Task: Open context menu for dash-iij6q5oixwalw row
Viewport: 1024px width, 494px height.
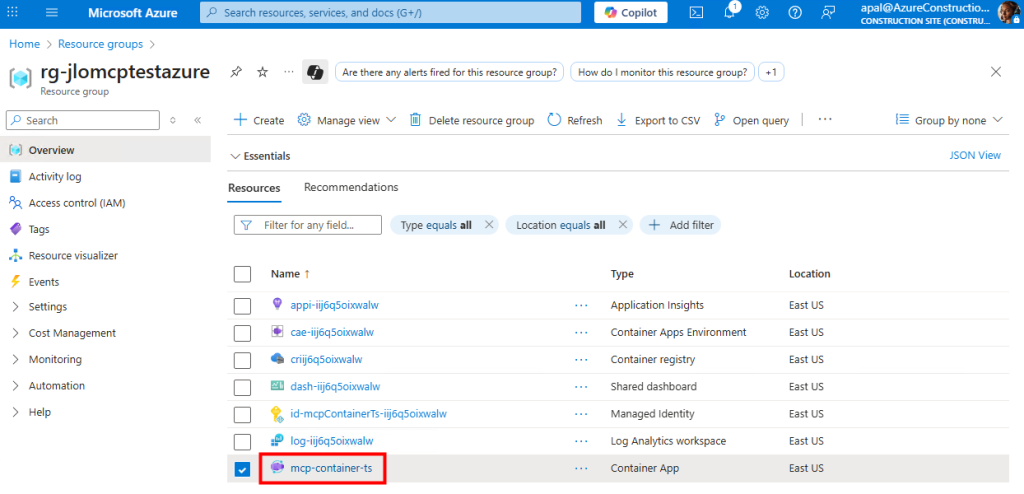Action: coord(581,386)
